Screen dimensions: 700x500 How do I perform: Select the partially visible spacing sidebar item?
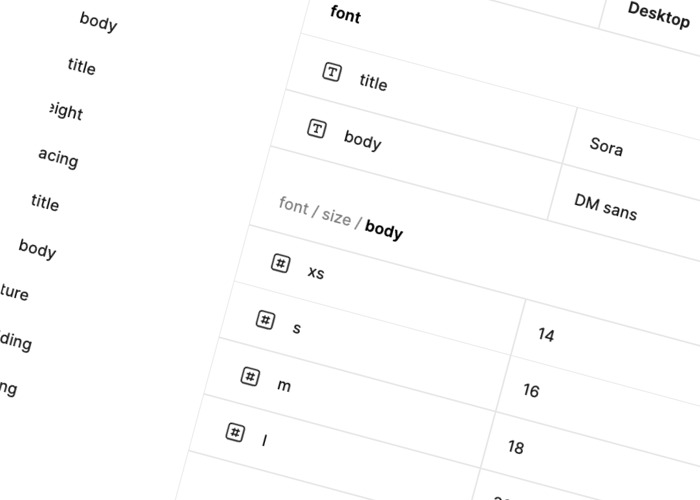58,157
